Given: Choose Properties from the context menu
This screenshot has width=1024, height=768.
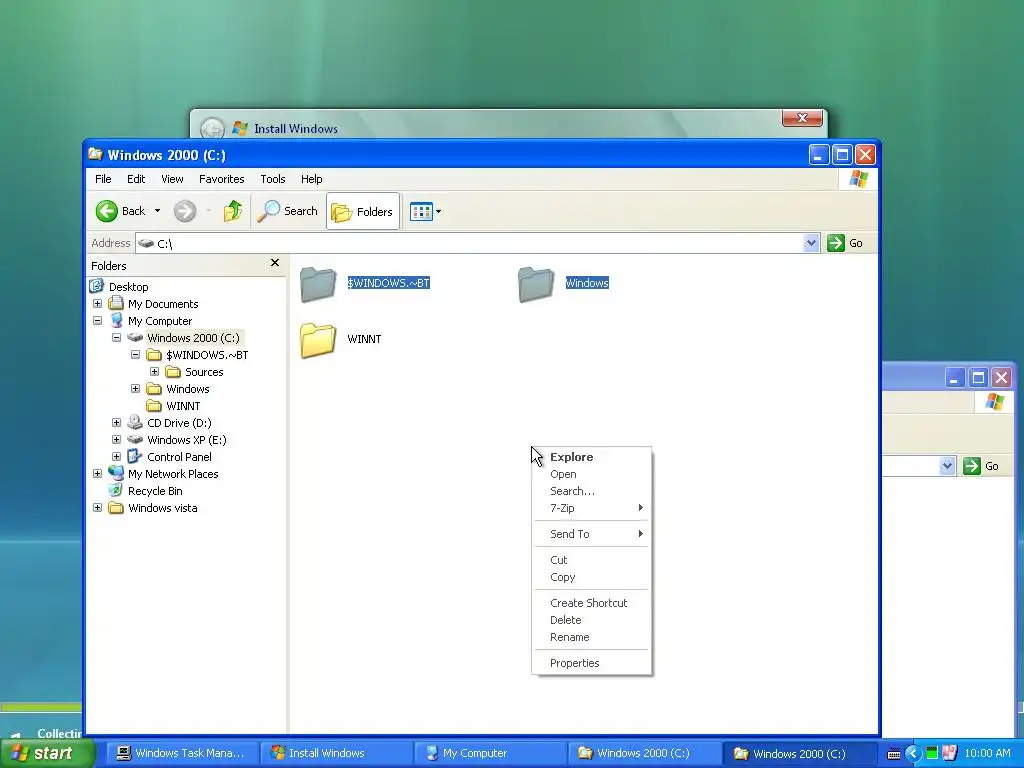Looking at the screenshot, I should point(592,664).
